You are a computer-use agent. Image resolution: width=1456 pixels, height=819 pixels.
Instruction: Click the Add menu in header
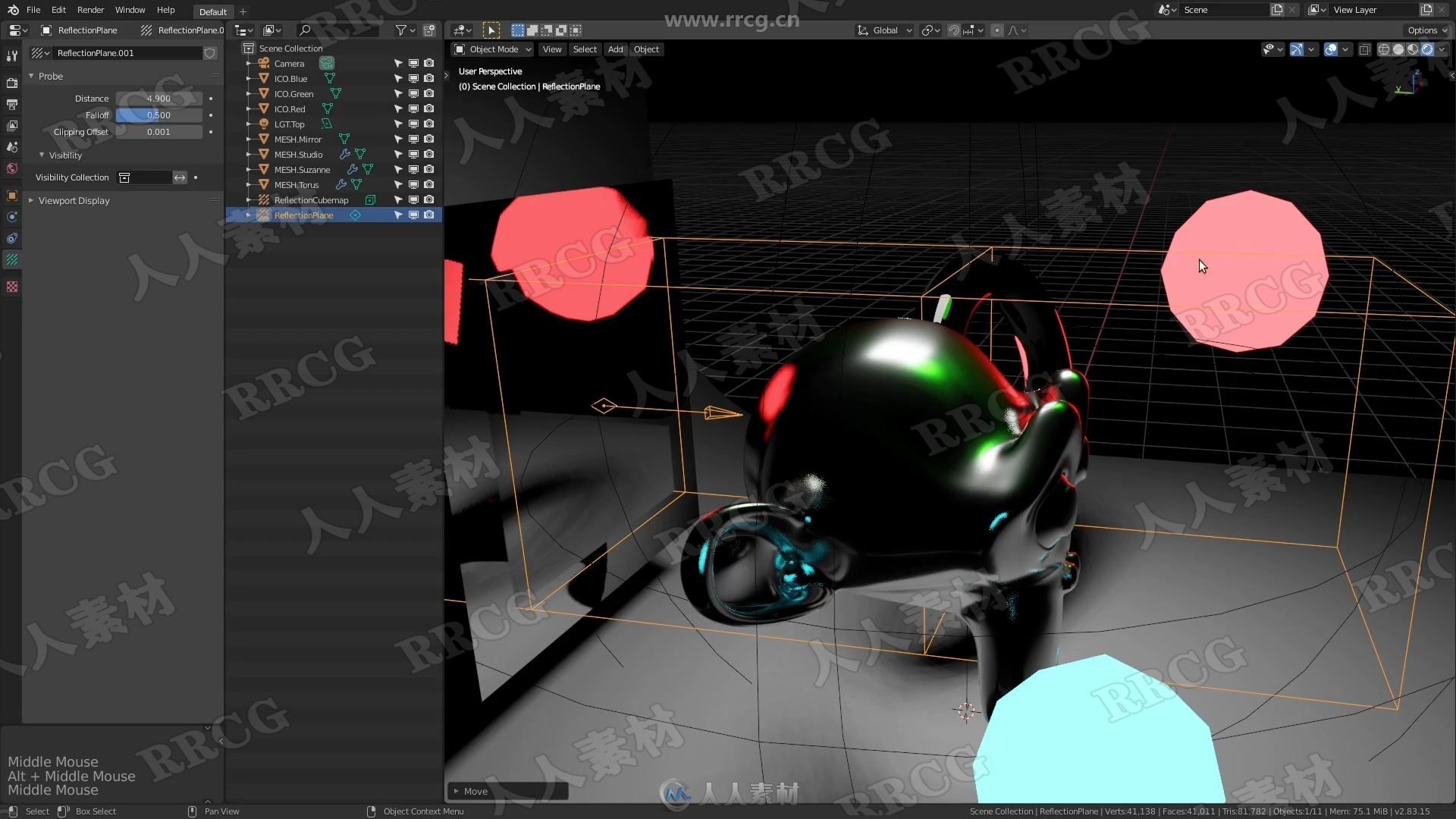(x=616, y=49)
